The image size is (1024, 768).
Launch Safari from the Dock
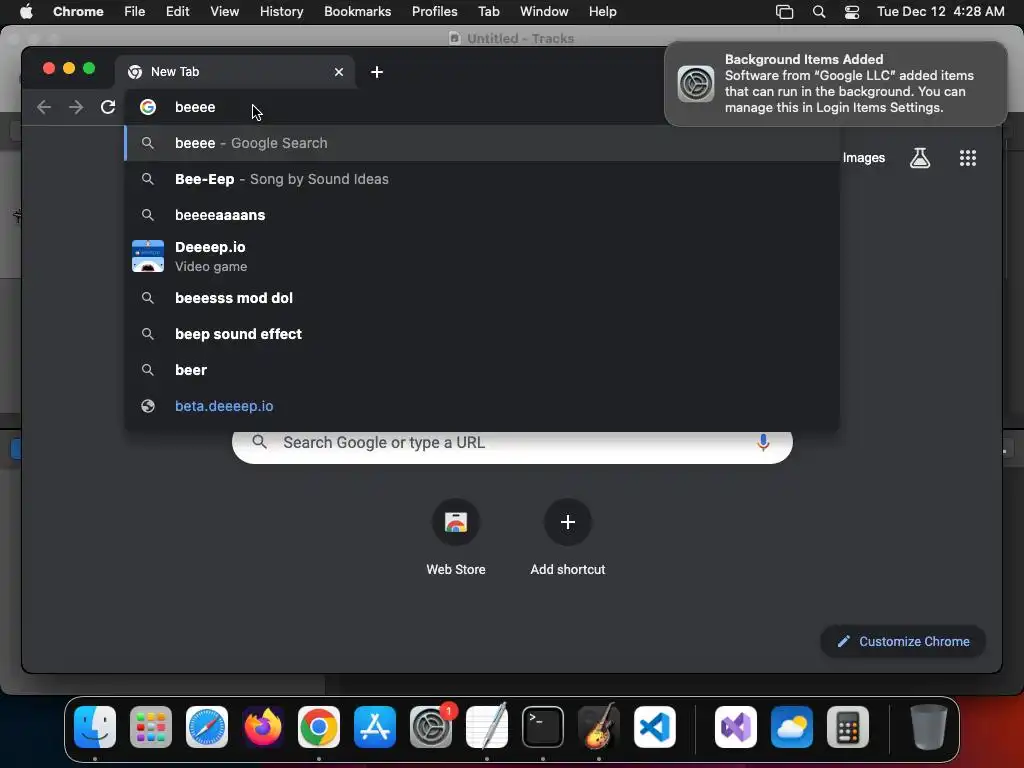coord(207,727)
